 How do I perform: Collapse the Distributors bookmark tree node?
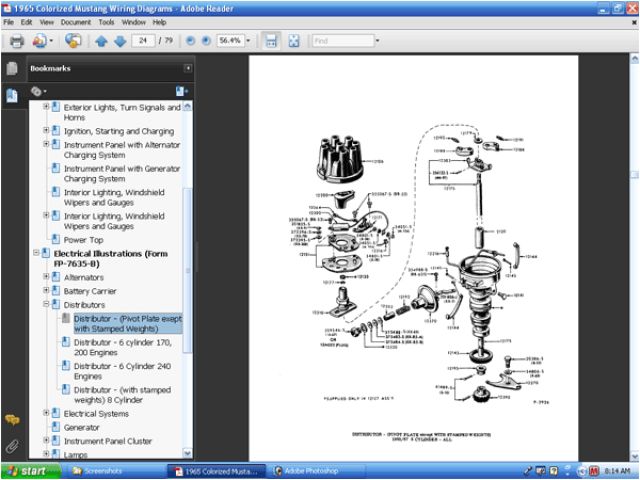pos(46,304)
